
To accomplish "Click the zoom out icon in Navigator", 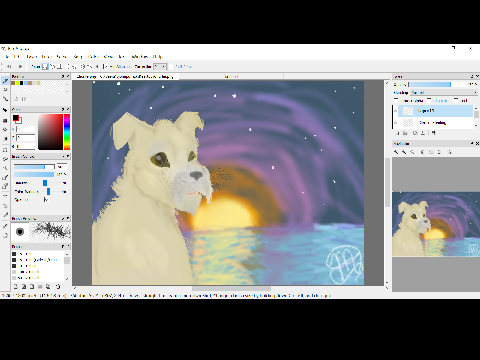I will tap(404, 152).
